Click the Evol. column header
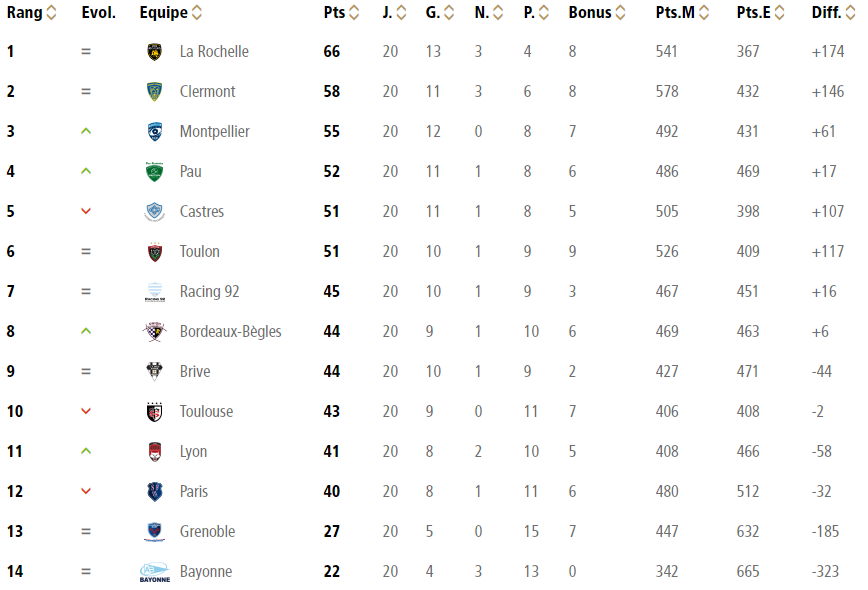The height and width of the screenshot is (590, 868). click(x=99, y=12)
